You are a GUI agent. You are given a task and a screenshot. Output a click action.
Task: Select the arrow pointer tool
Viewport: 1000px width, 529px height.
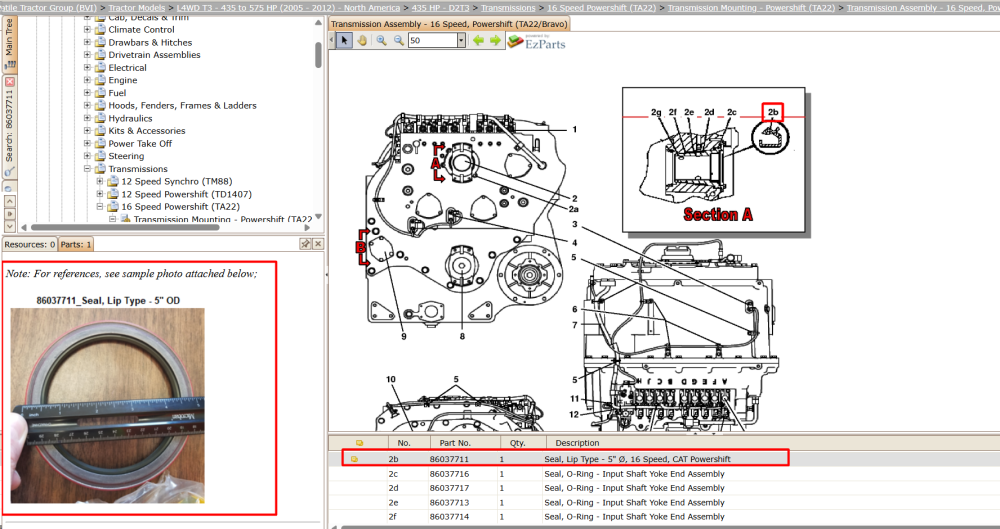(x=344, y=41)
